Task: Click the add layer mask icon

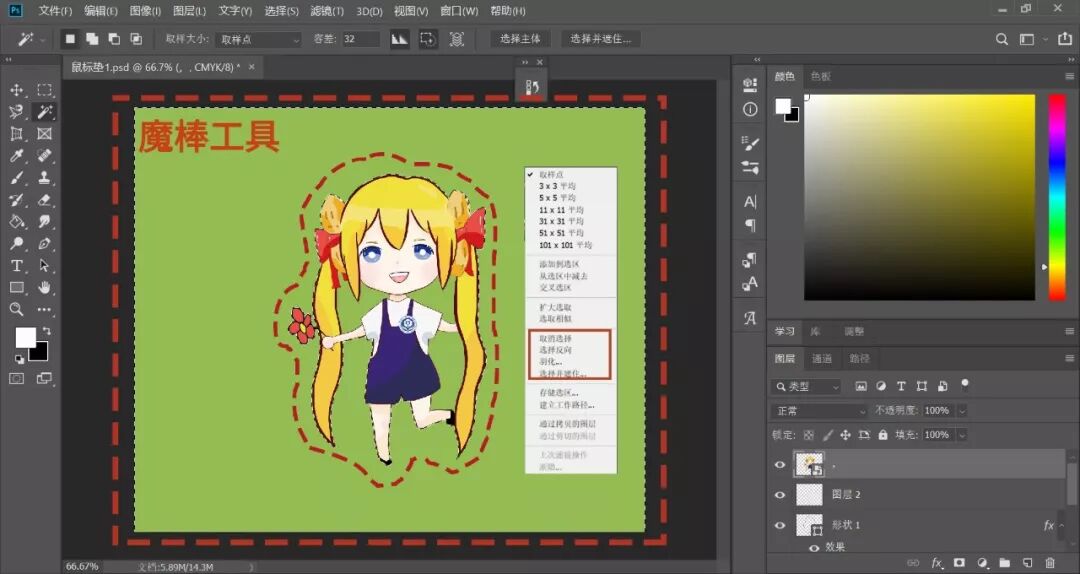Action: 959,563
